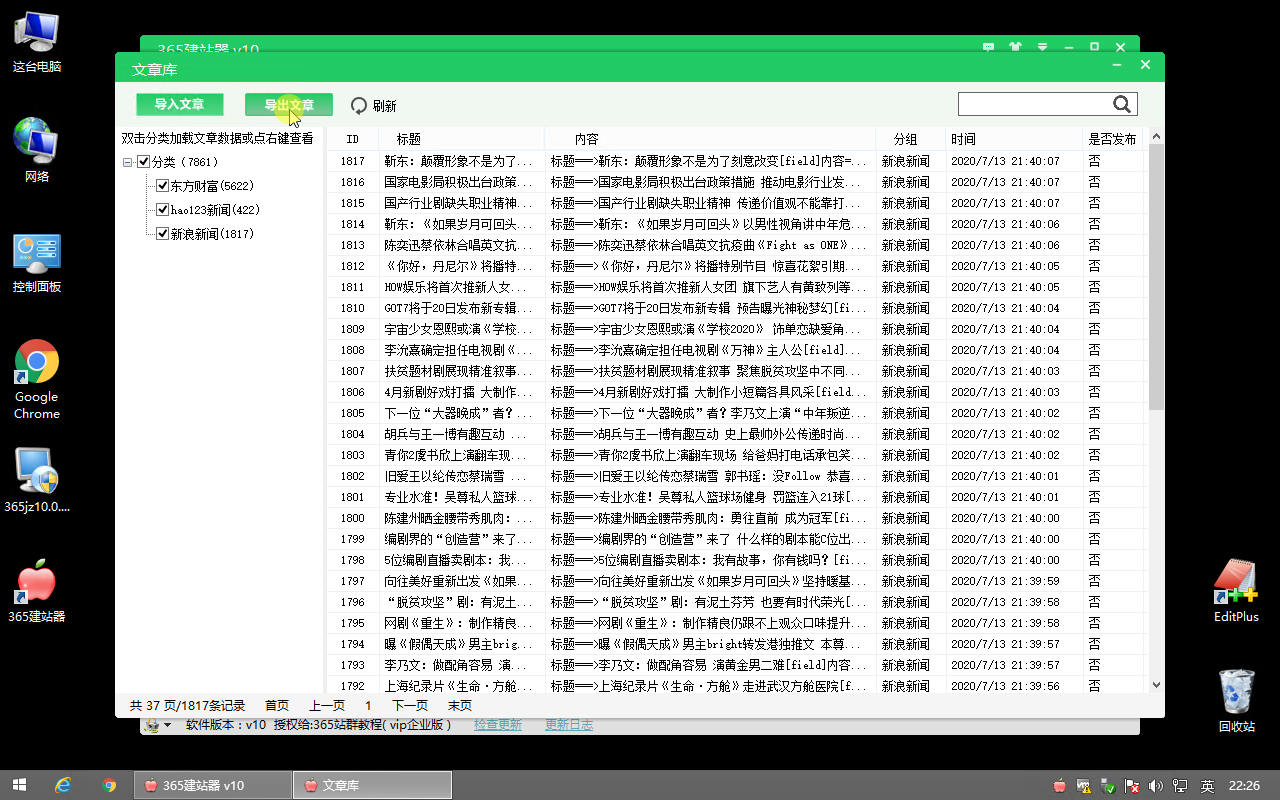Image resolution: width=1280 pixels, height=800 pixels.
Task: Select row titled 国家电影局积极出台政策
Action: 736,182
